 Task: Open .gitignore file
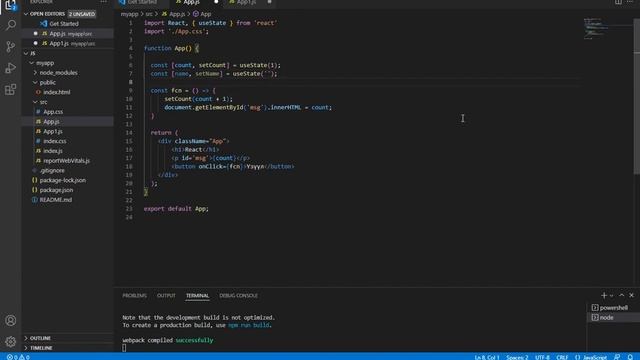coord(52,171)
